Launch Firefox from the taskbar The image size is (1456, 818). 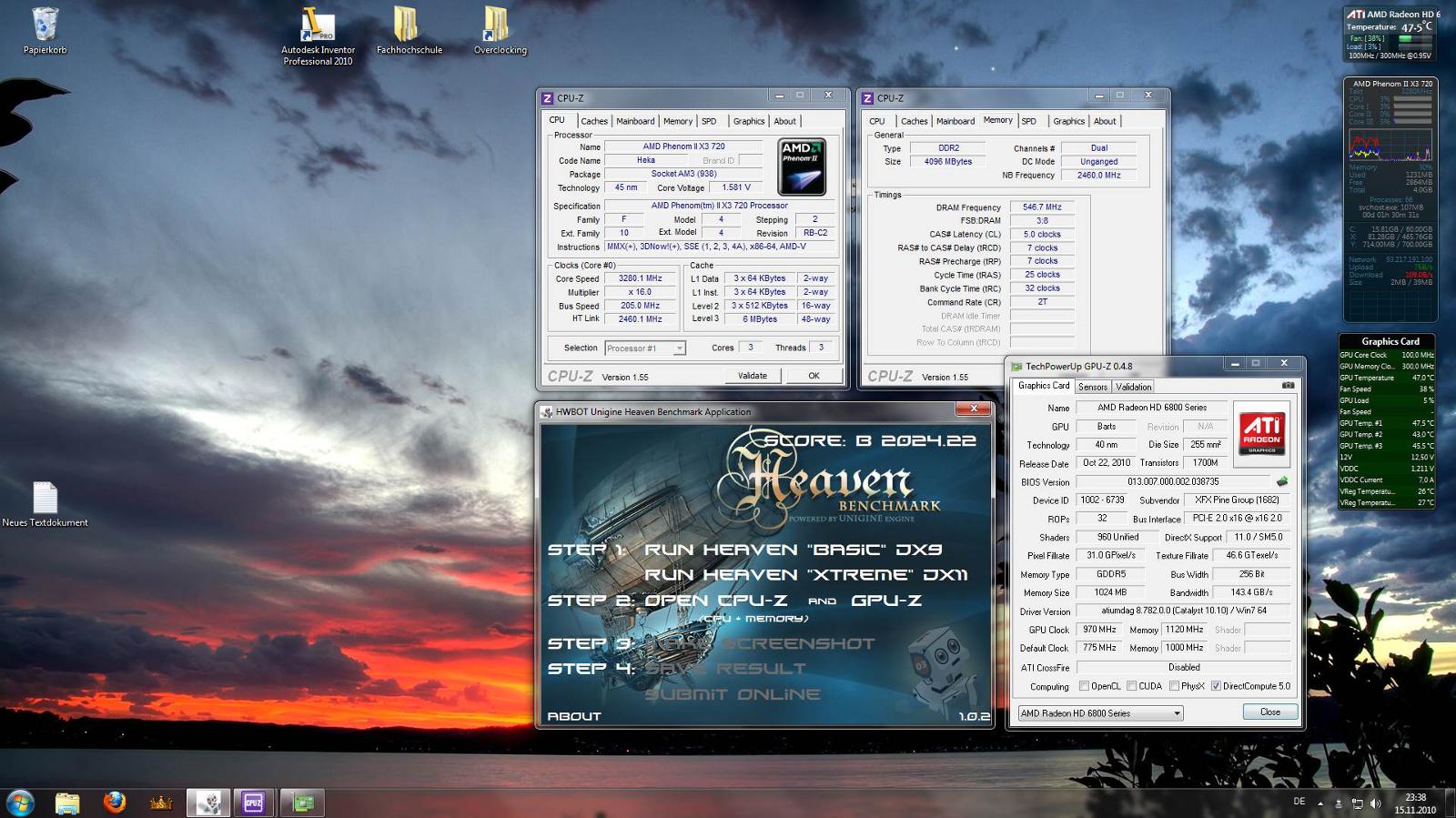click(115, 803)
